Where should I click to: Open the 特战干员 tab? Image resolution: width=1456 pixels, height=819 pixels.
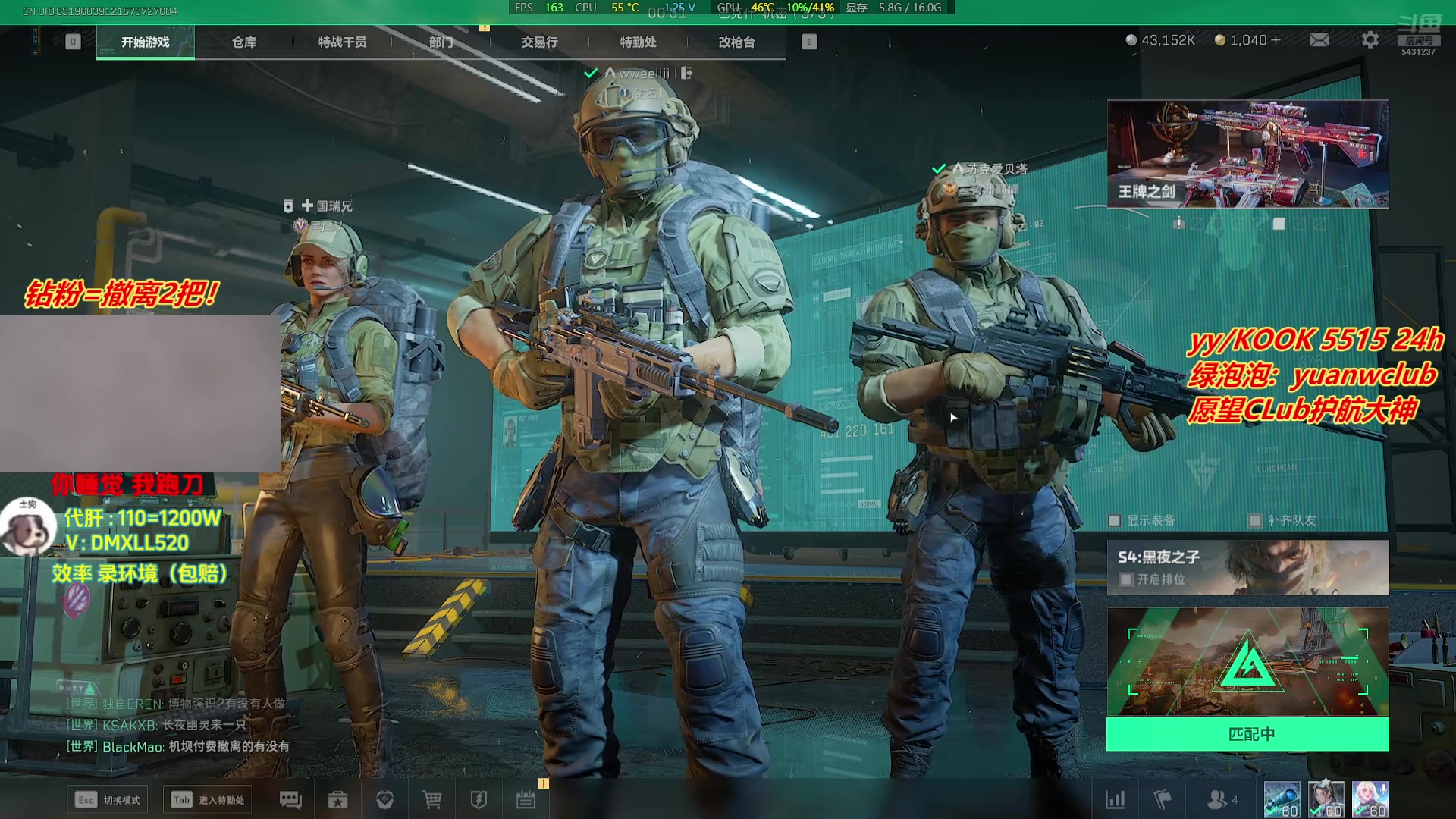[x=343, y=42]
